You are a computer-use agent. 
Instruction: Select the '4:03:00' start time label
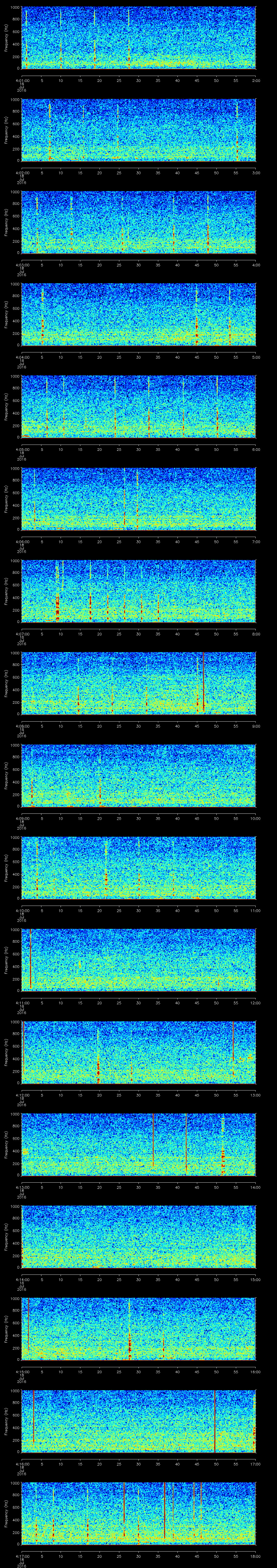point(22,265)
